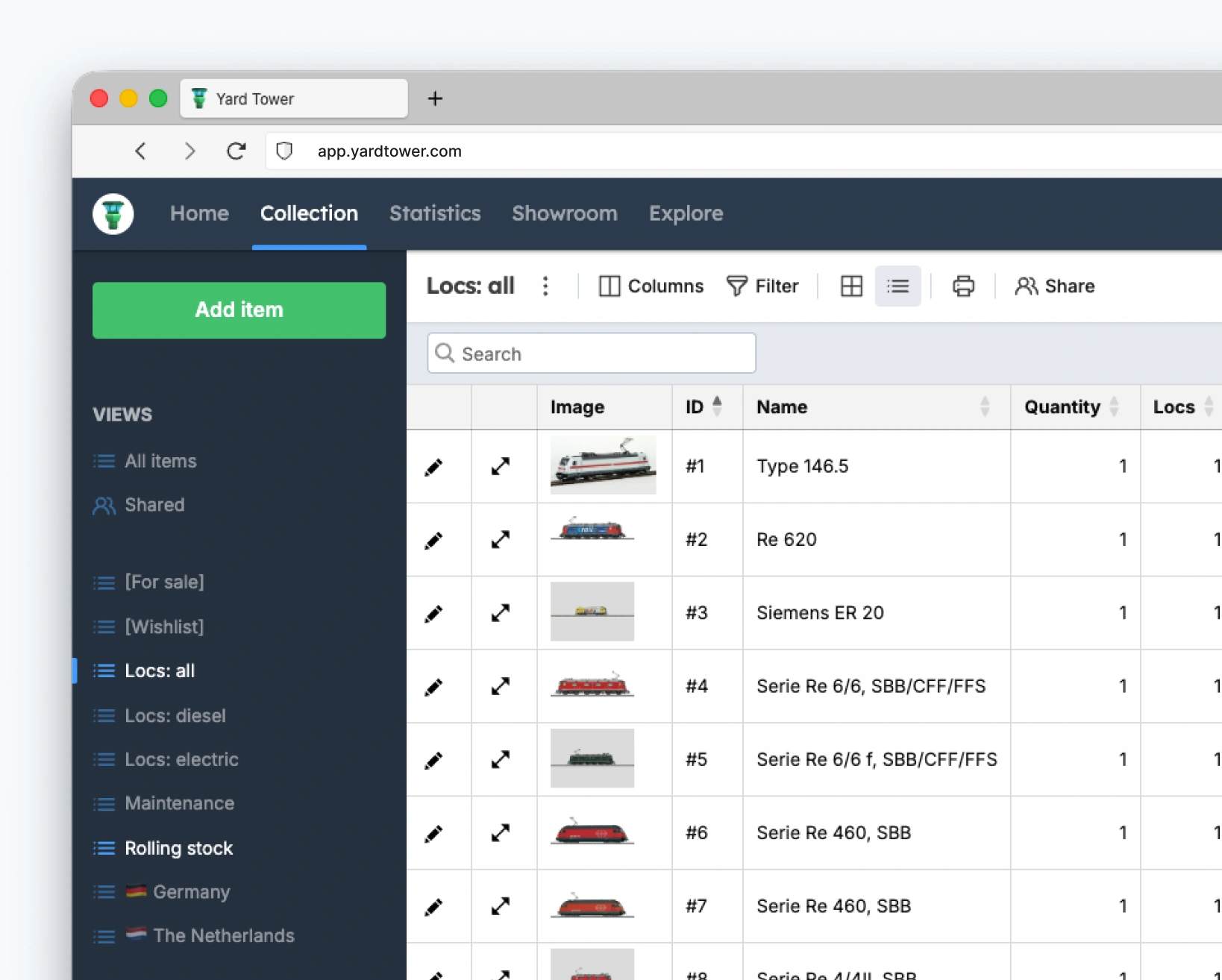Expand item #6 Serie Re 460

[x=501, y=833]
